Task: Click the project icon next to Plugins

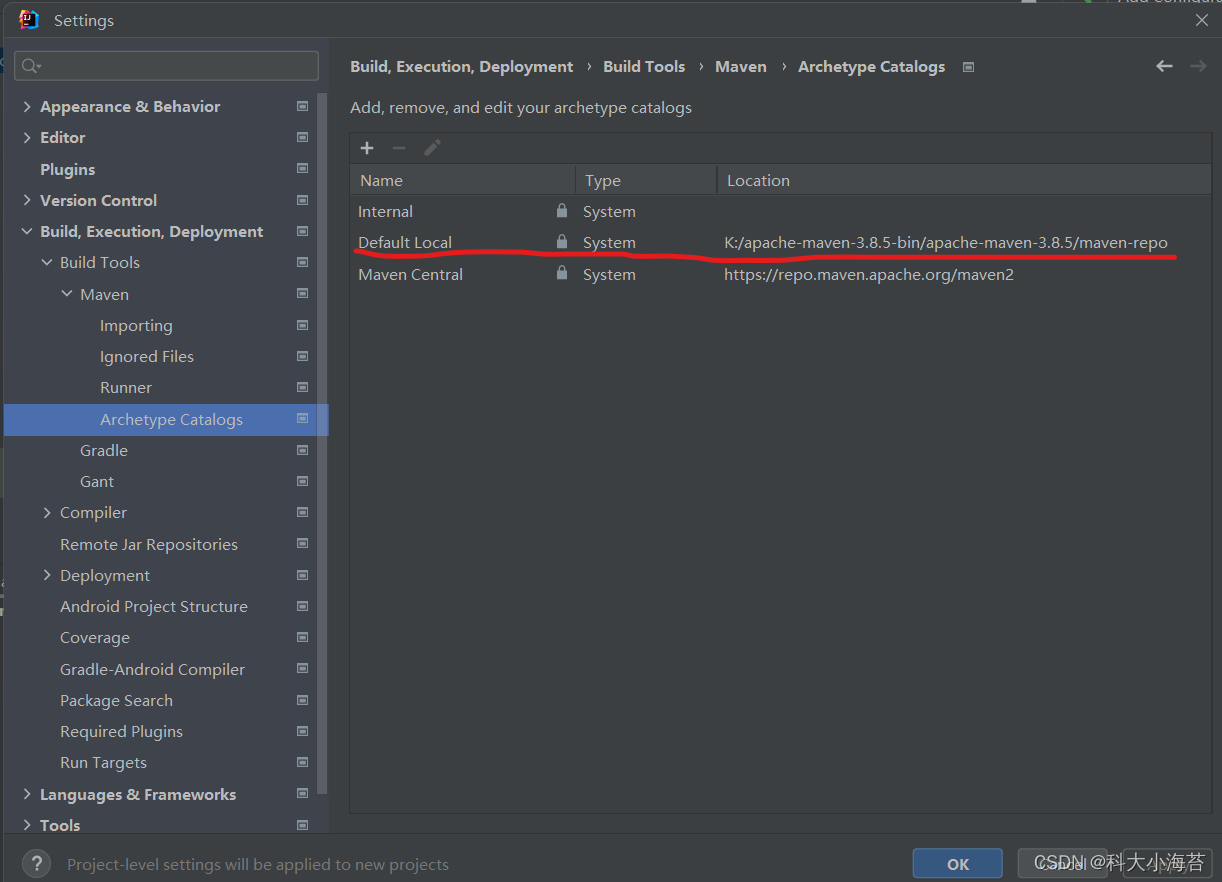Action: pyautogui.click(x=302, y=169)
